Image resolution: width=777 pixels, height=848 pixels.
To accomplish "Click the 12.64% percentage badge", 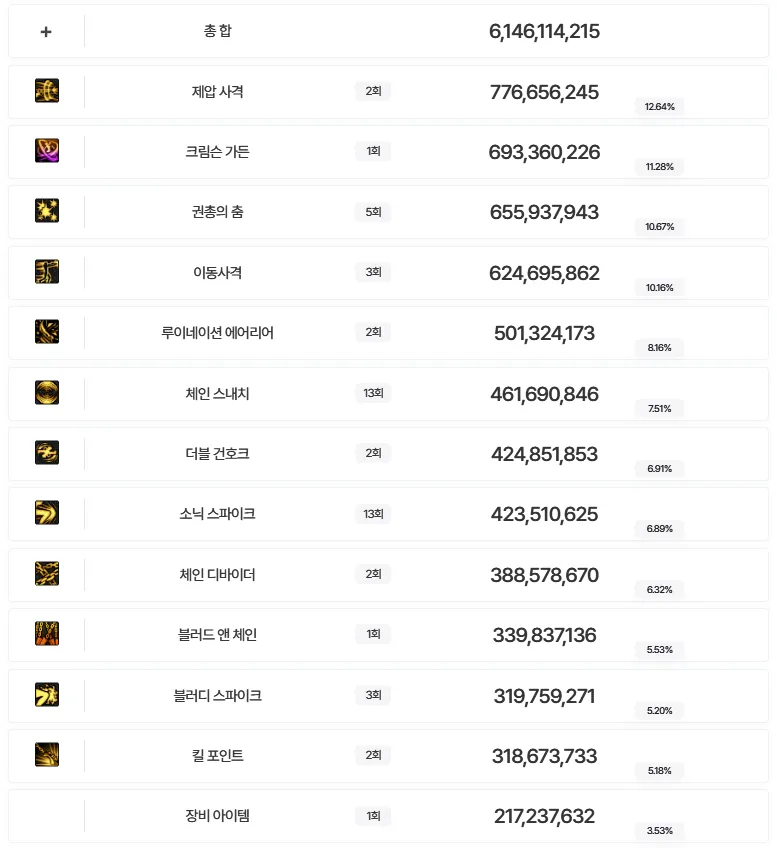I will tap(659, 106).
